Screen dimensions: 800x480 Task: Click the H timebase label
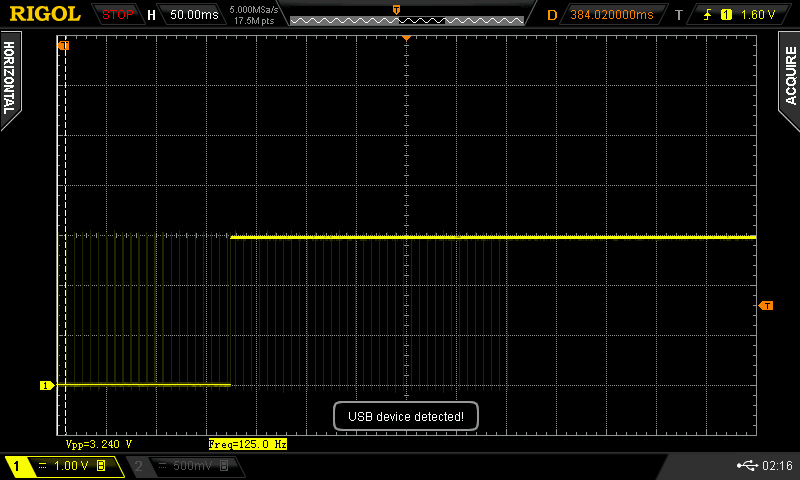point(151,15)
